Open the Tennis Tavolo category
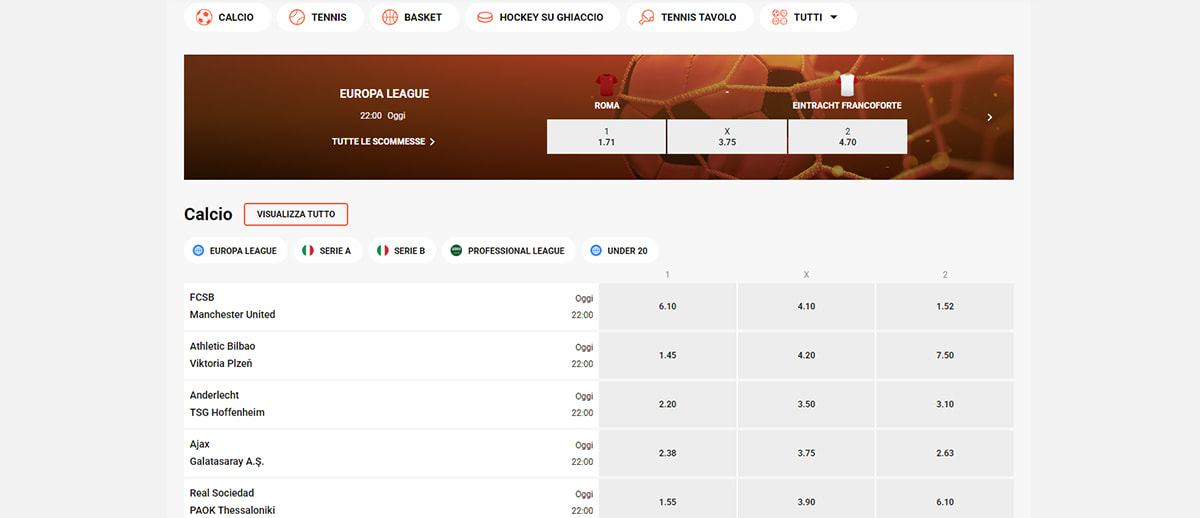 coord(689,17)
